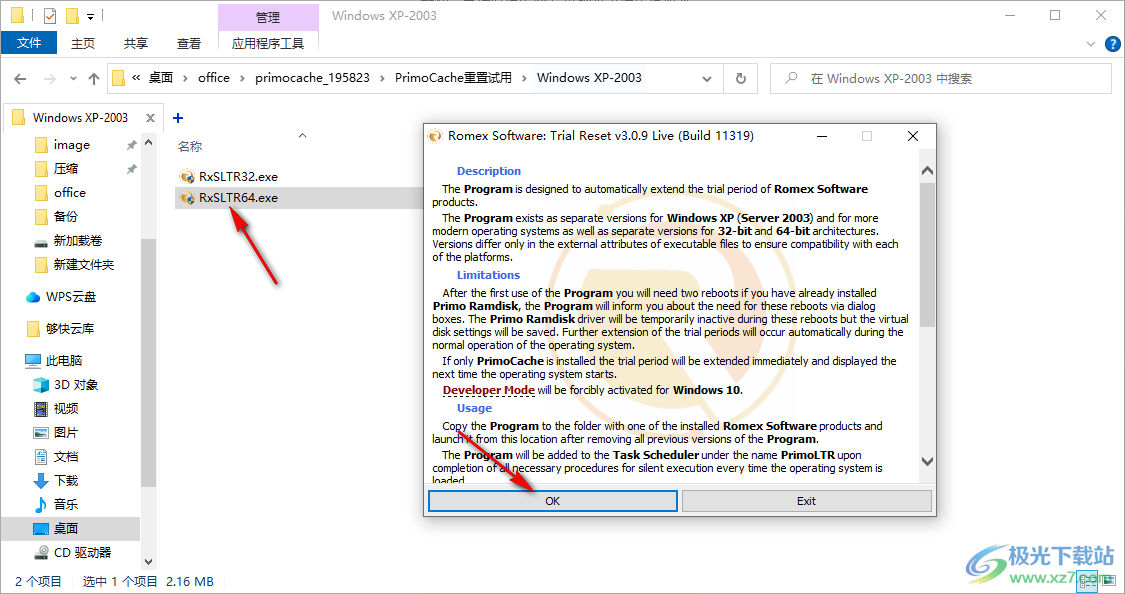Click the search box for Windows XP-2003
Viewport: 1125px width, 594px height.
pos(941,78)
